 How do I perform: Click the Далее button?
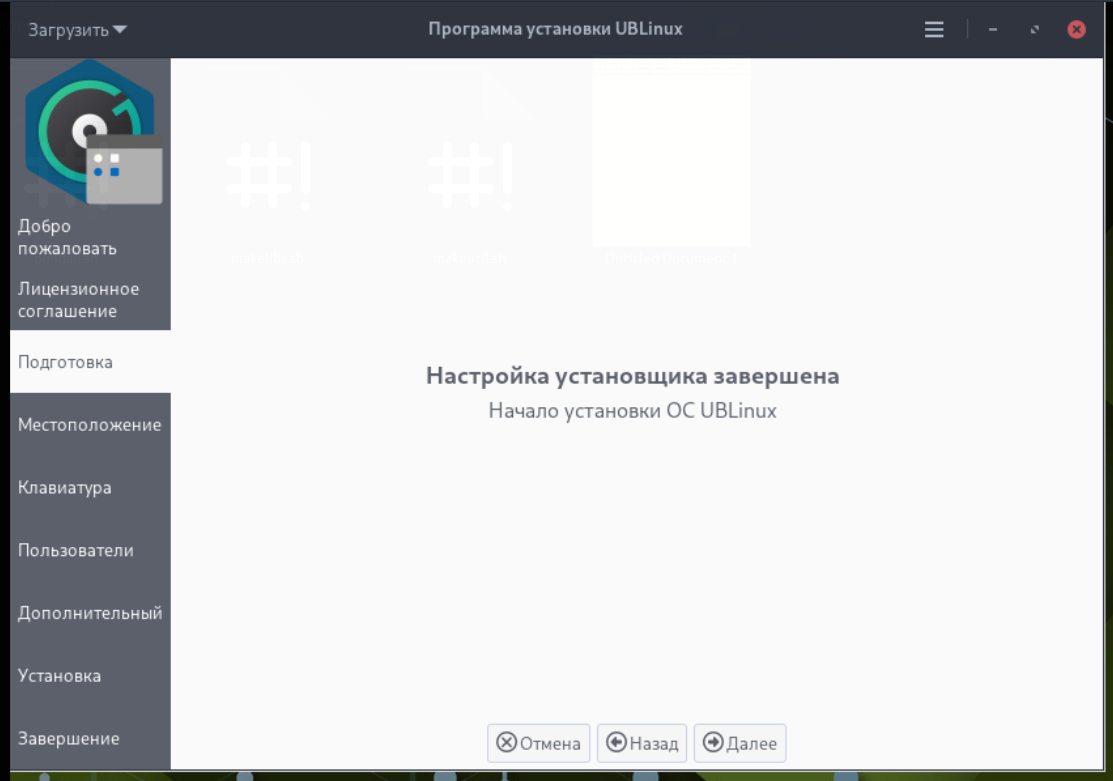[x=740, y=743]
